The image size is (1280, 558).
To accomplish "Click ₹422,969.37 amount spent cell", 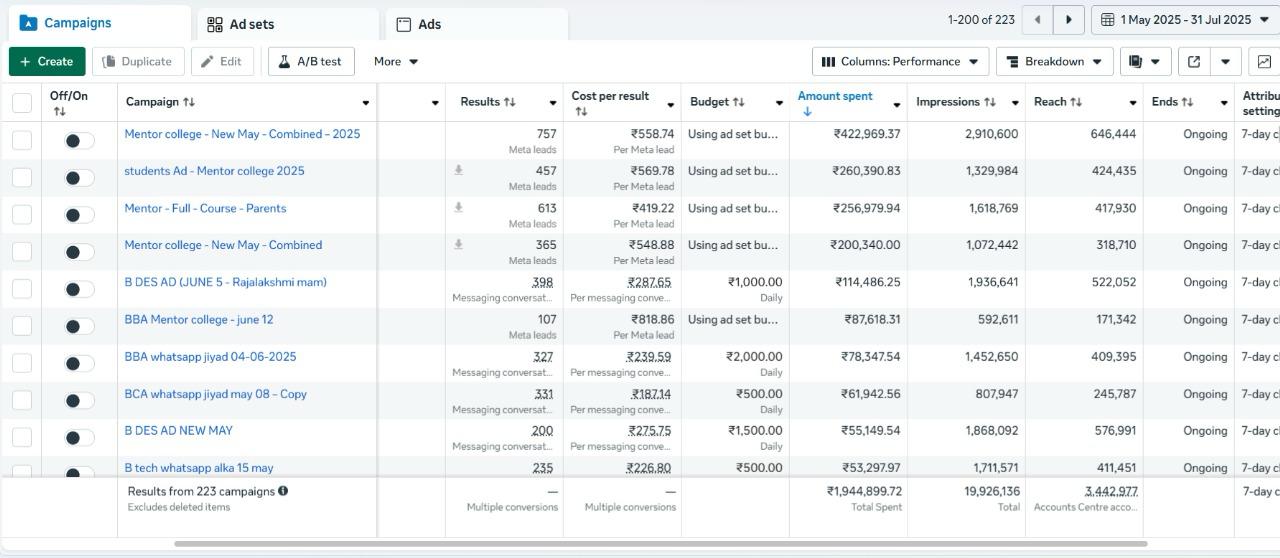I will coord(867,134).
